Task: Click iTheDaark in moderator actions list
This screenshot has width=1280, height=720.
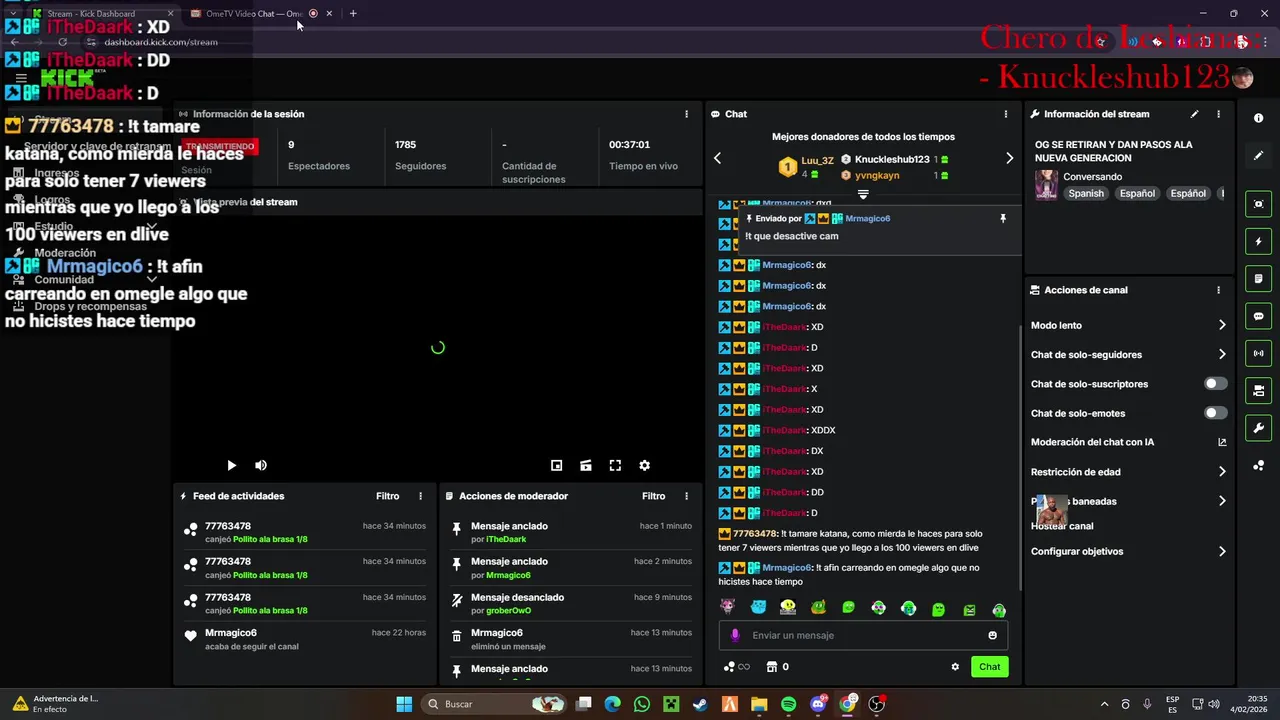Action: coord(506,540)
